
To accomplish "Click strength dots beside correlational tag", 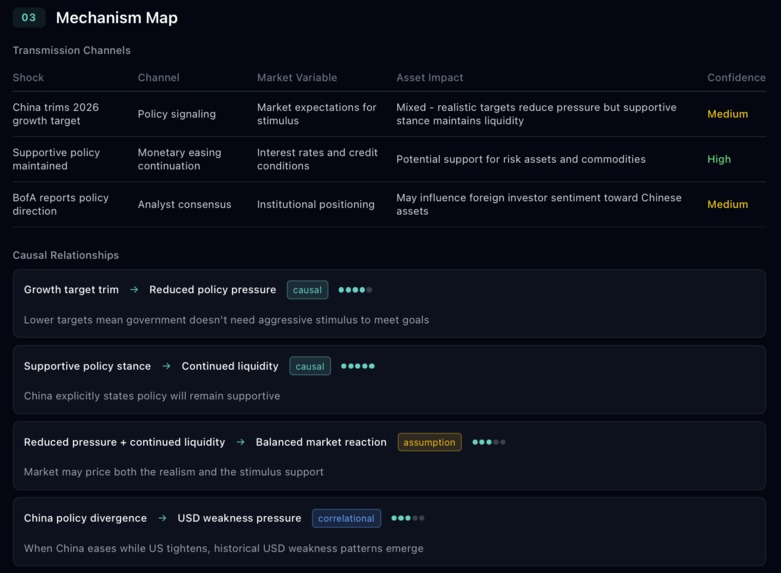I will pos(407,518).
